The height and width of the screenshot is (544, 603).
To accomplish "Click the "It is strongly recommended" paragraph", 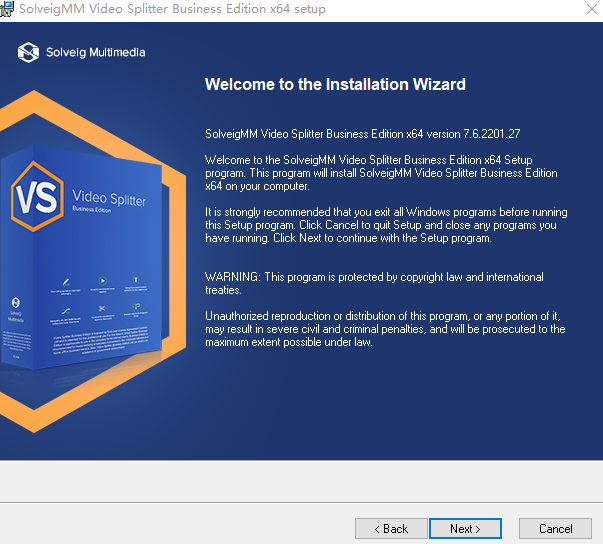I will [386, 225].
